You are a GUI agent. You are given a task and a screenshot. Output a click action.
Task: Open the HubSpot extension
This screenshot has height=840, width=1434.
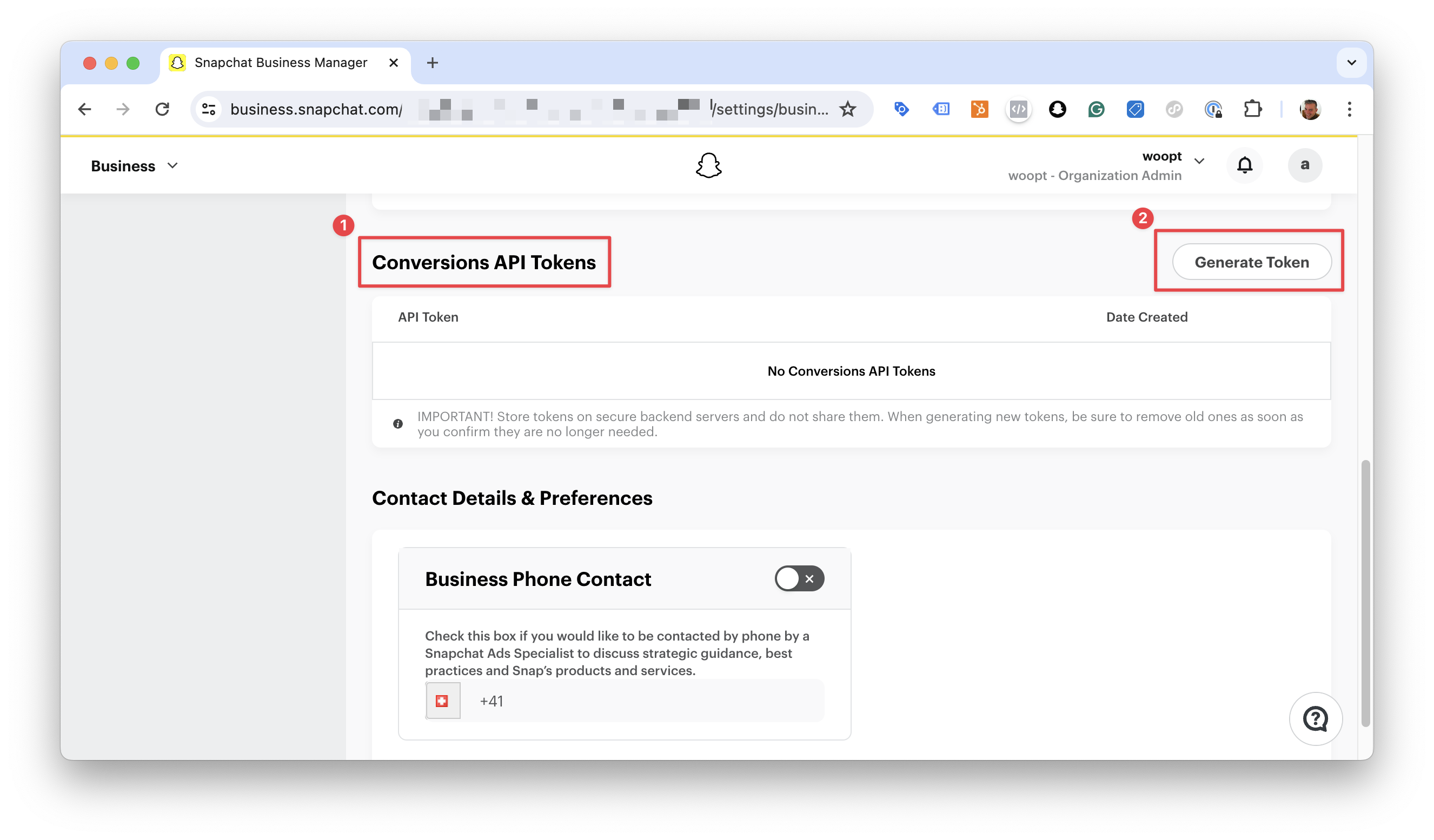tap(979, 109)
